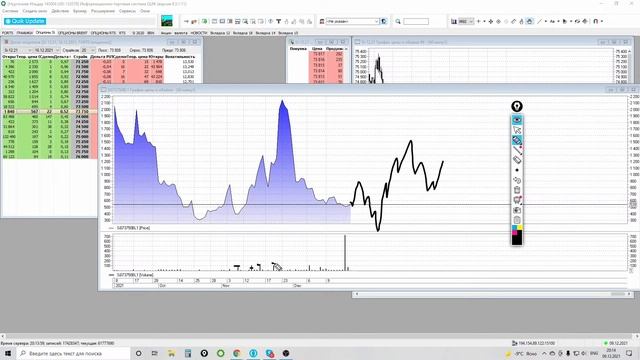Screen dimensions: 640x360
Task: Open the Окна menu
Action: point(145,11)
